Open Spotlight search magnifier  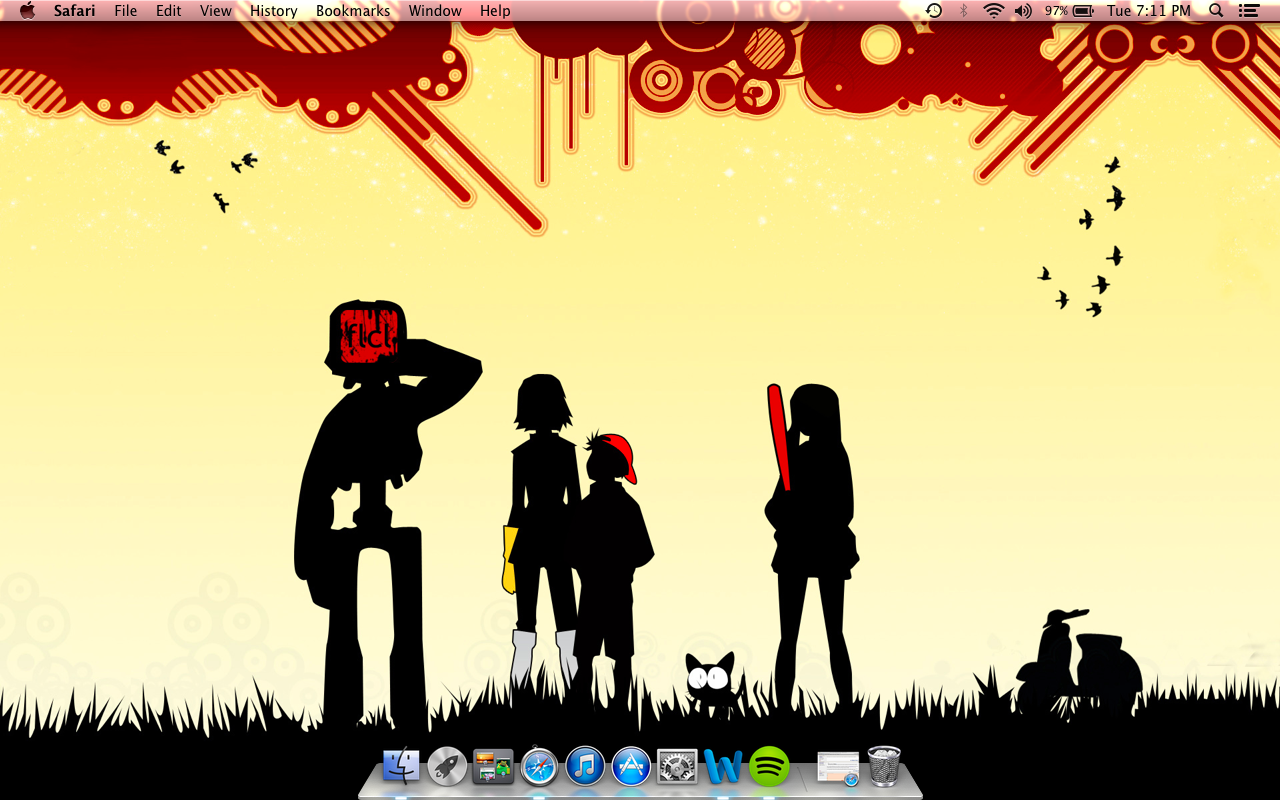[1216, 11]
